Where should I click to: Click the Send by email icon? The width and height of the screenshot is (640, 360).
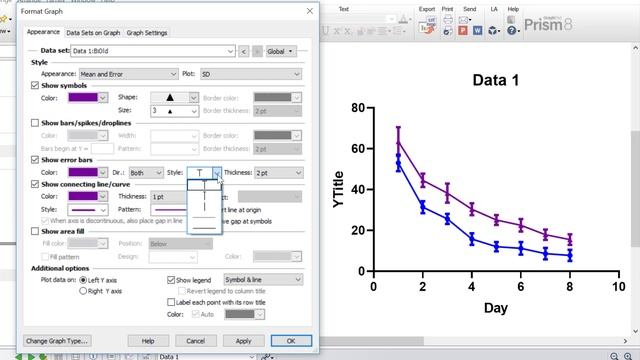[464, 20]
